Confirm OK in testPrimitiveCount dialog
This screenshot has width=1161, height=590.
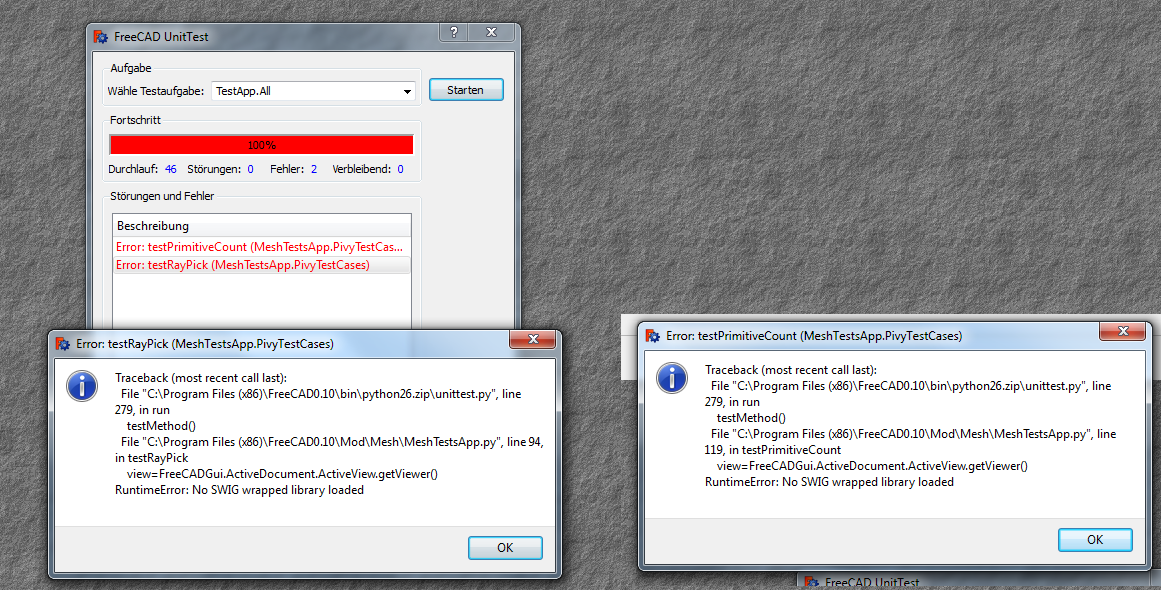click(x=1095, y=540)
